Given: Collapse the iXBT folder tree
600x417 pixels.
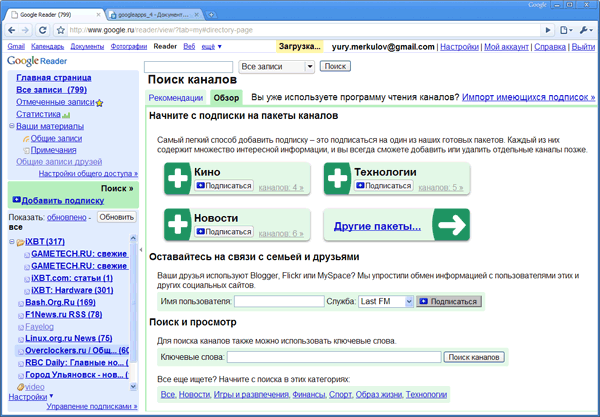Looking at the screenshot, I should pos(11,241).
